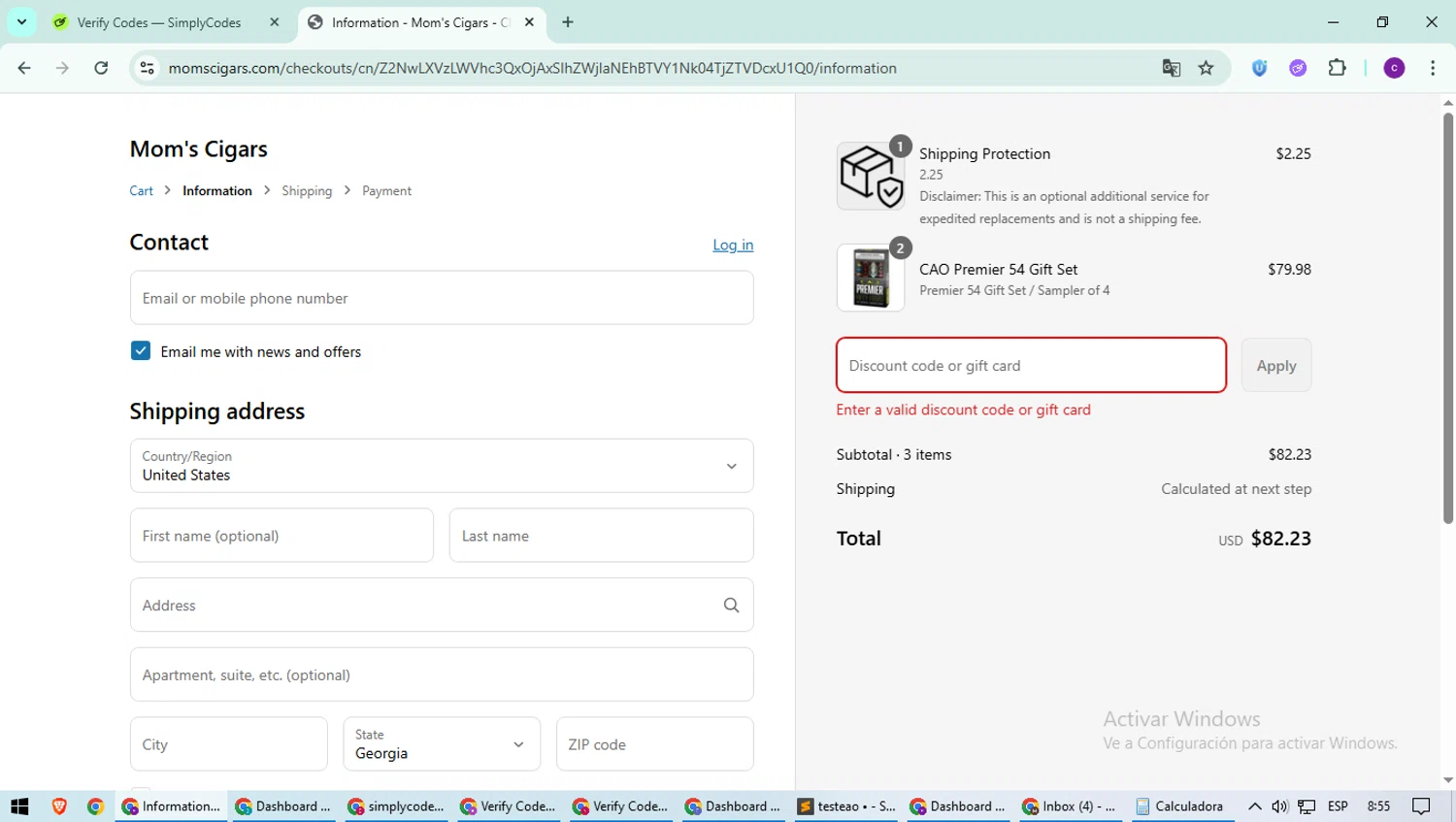The width and height of the screenshot is (1456, 822).
Task: Open the Calculadora taskbar window
Action: [1183, 806]
